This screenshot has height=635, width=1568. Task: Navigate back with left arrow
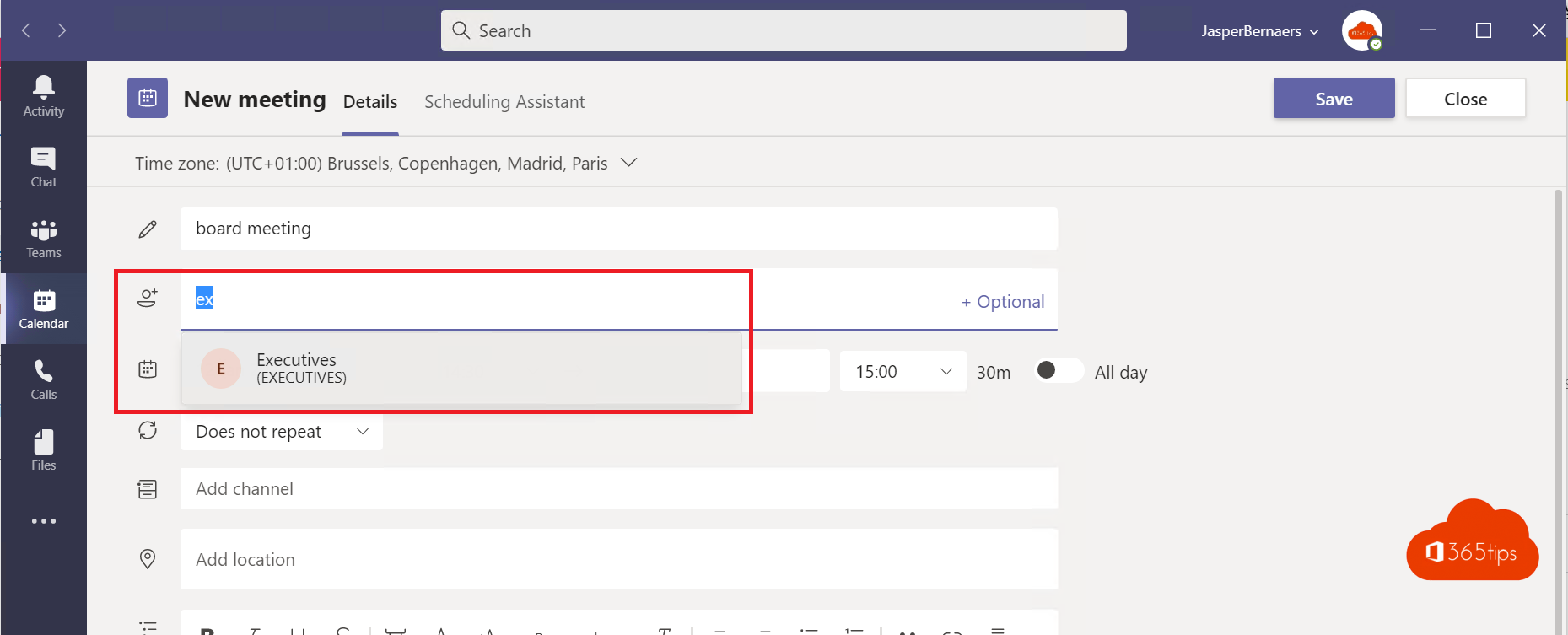pyautogui.click(x=26, y=30)
